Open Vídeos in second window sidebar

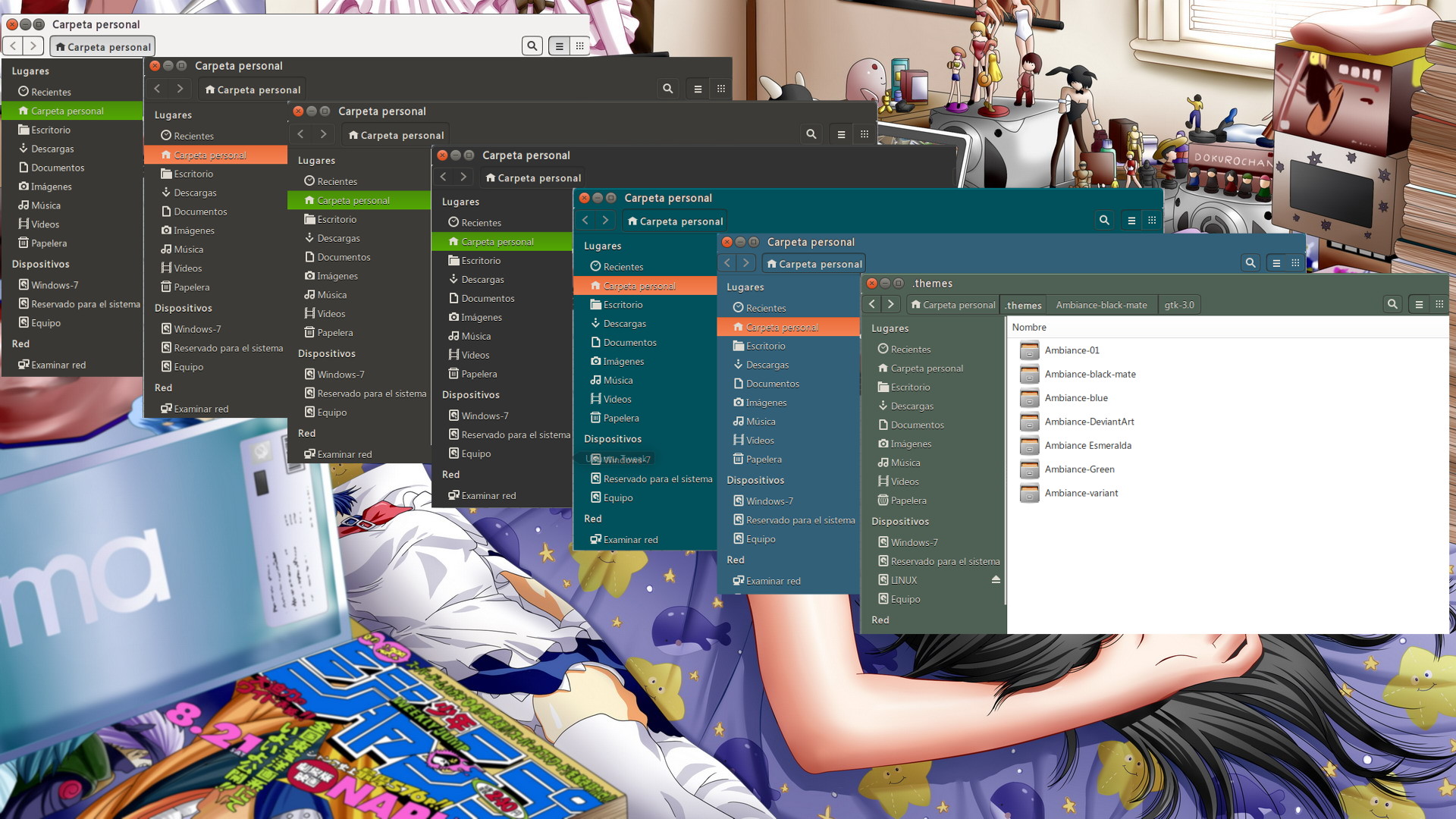pyautogui.click(x=215, y=268)
